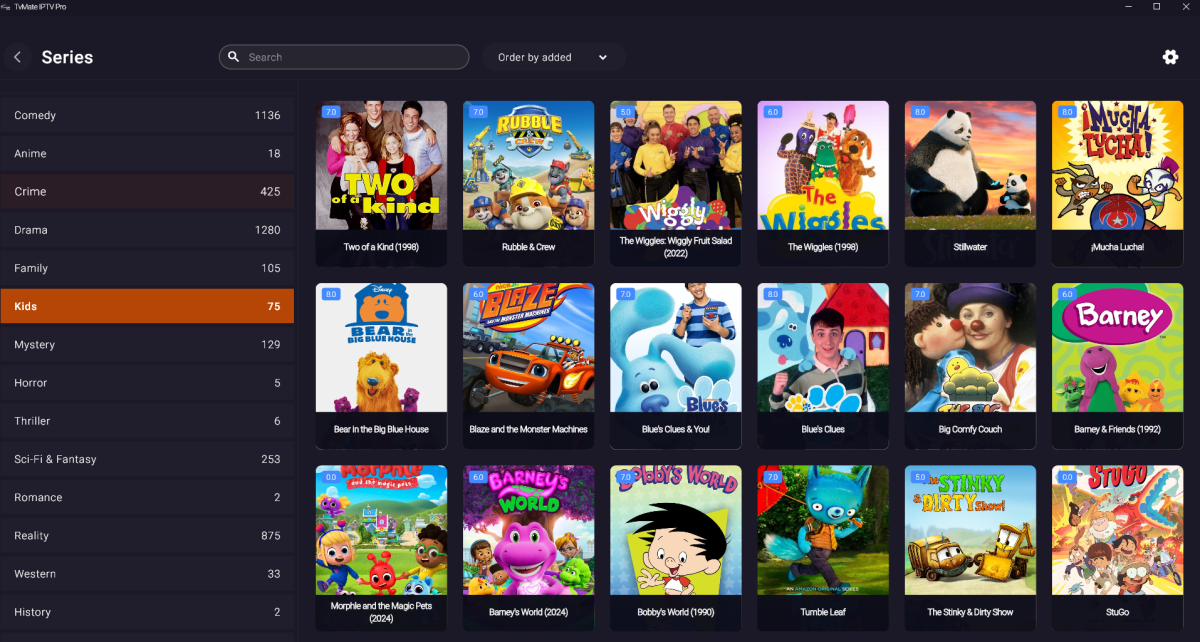The width and height of the screenshot is (1200, 642).
Task: Click the search magnifier icon
Action: coord(234,57)
